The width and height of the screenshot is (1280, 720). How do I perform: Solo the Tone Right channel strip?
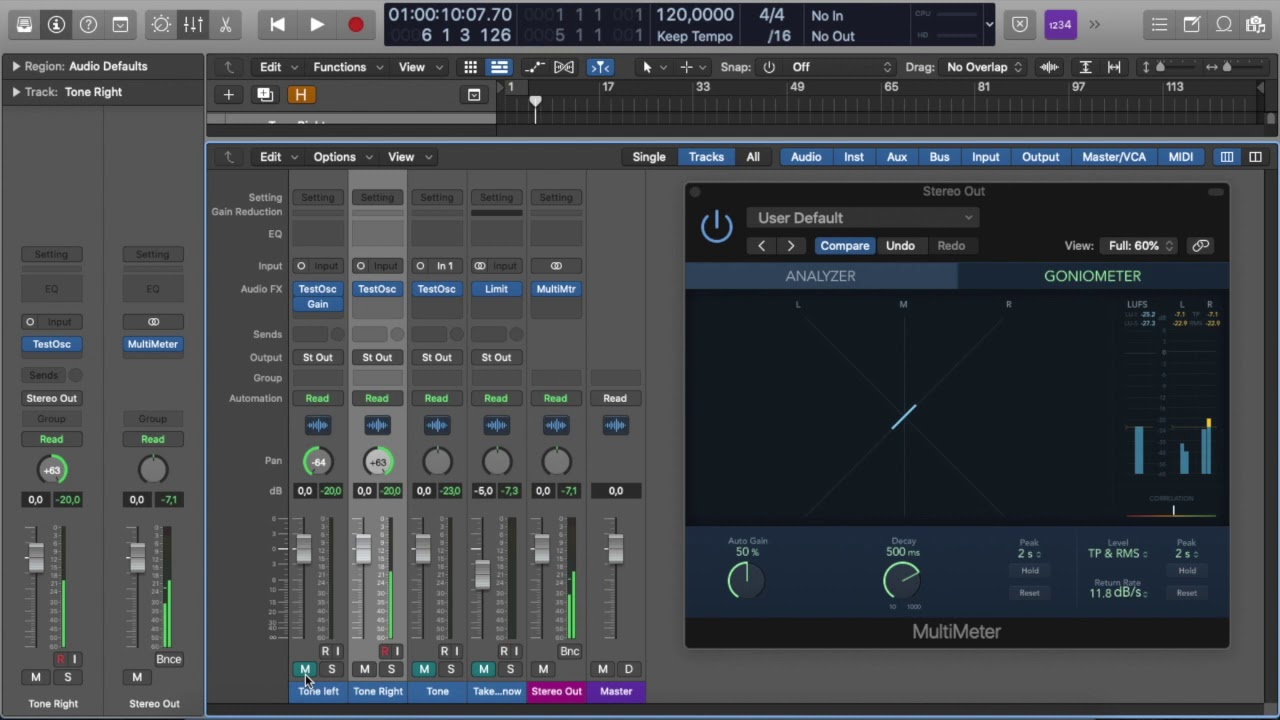click(x=391, y=669)
